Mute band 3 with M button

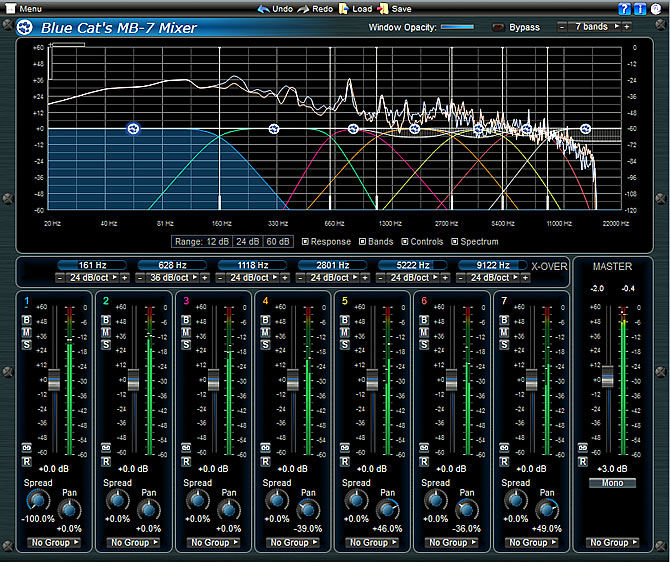coord(186,332)
